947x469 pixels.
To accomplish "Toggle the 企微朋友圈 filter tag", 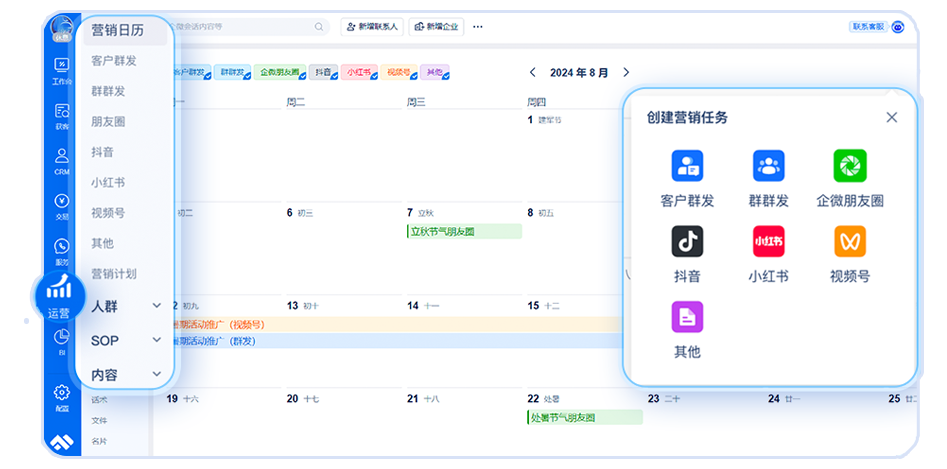I will point(278,72).
